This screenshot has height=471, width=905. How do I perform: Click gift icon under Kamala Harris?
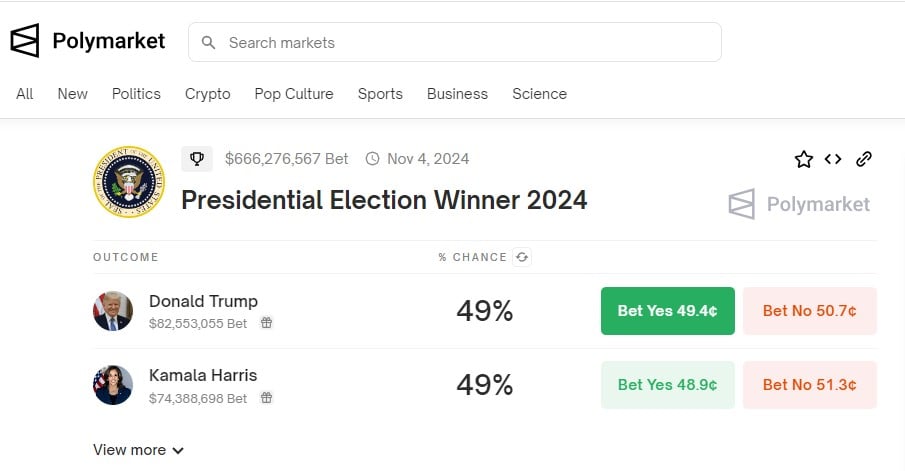266,397
